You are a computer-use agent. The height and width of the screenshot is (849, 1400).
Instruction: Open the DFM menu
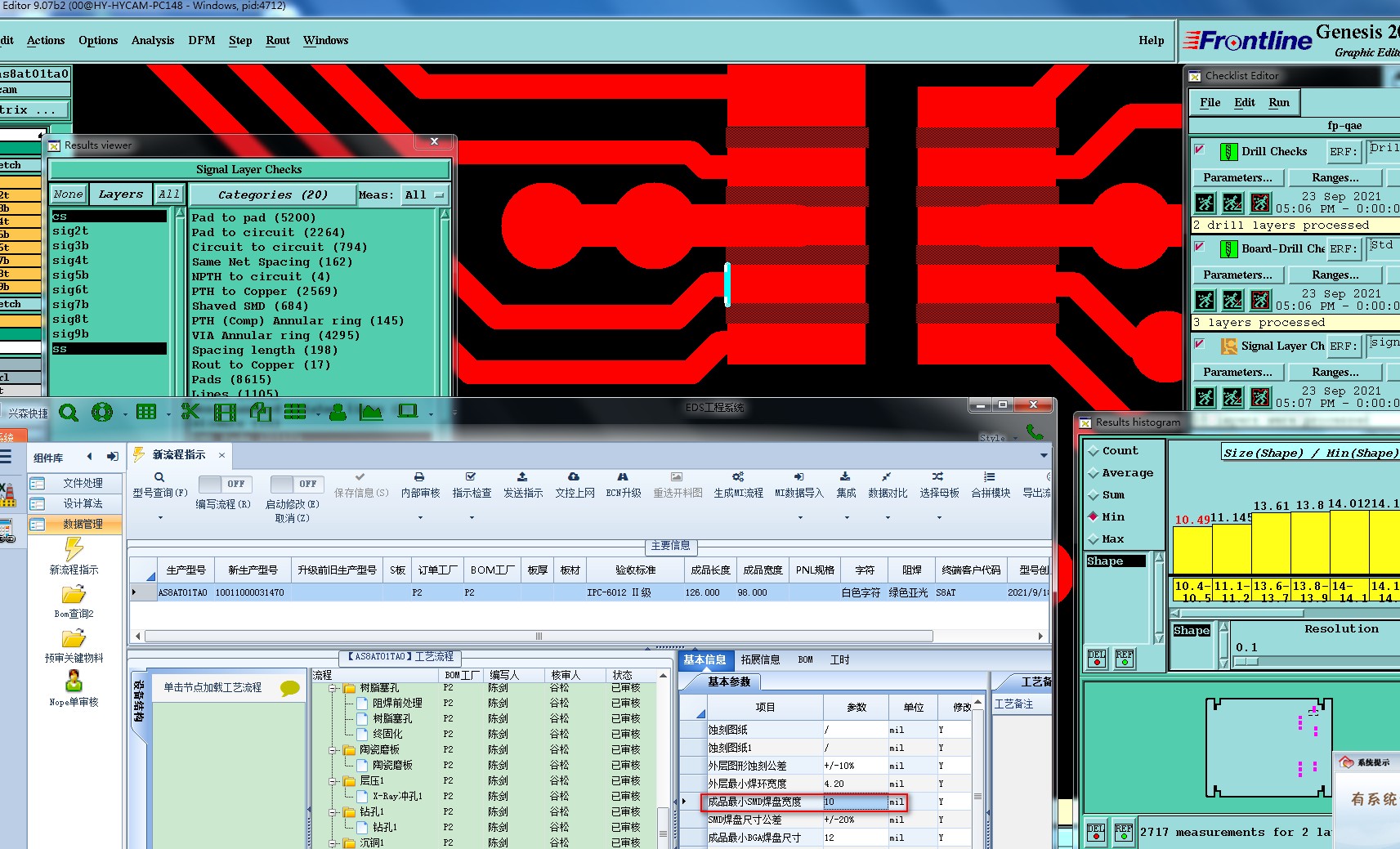pyautogui.click(x=202, y=40)
